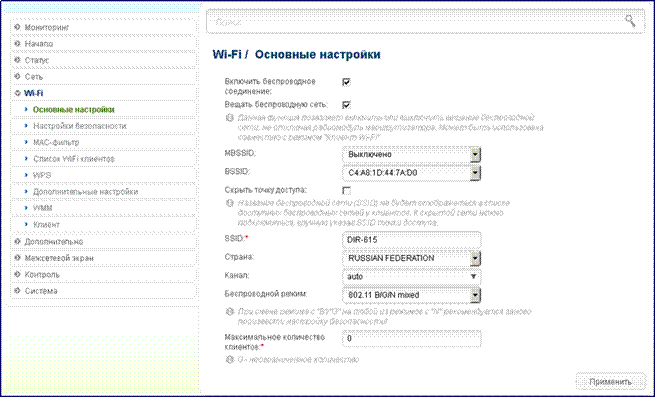Open the BSSID dropdown

coord(411,173)
